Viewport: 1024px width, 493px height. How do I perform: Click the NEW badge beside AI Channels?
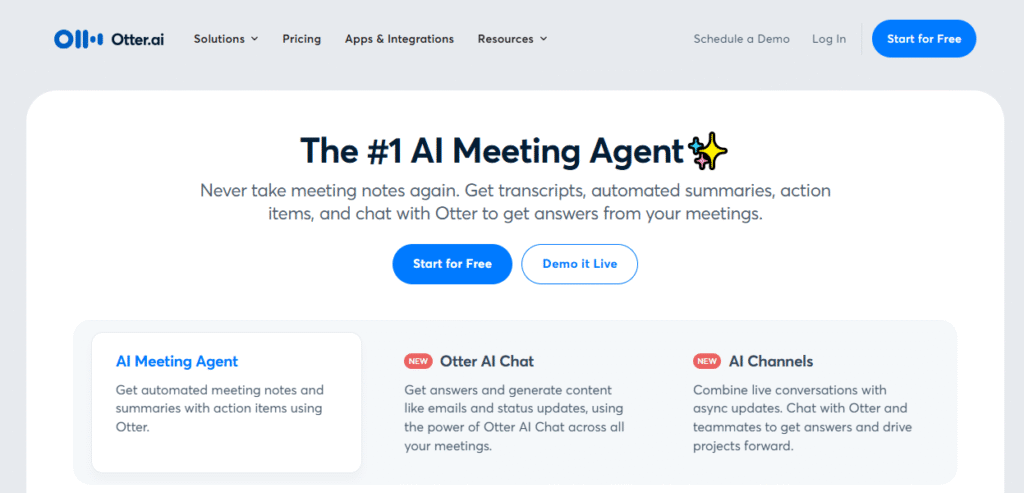point(707,361)
